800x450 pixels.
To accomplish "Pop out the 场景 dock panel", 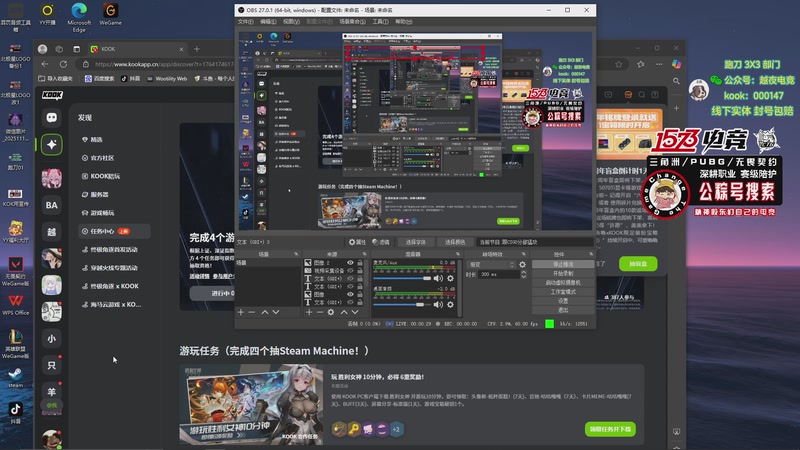I will click(x=296, y=254).
